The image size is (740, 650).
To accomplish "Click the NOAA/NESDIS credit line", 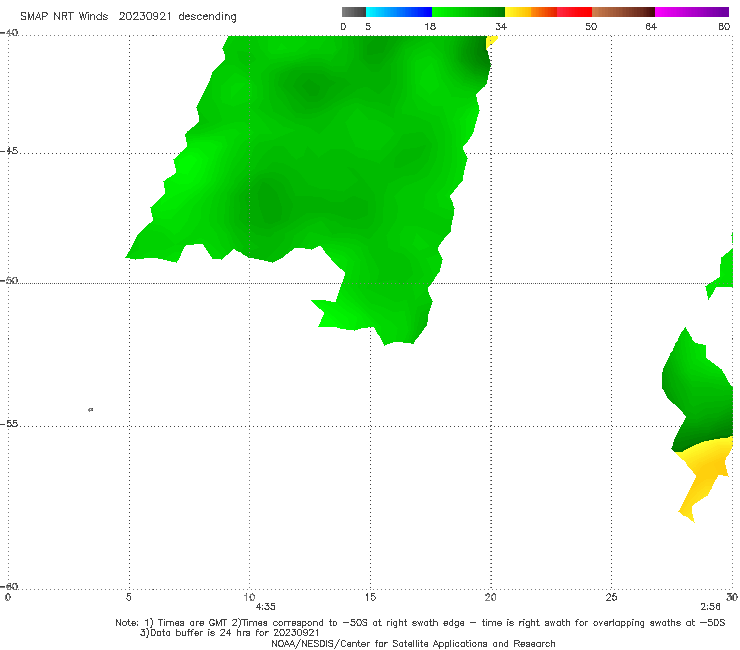I will click(413, 643).
